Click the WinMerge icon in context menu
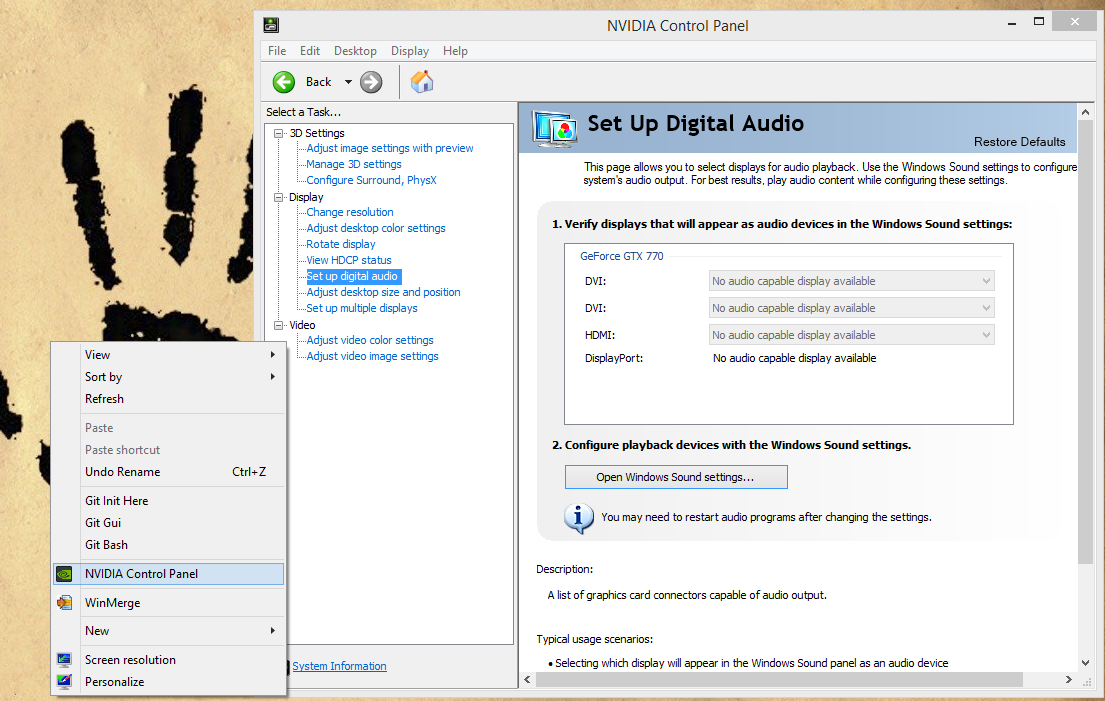 point(64,603)
